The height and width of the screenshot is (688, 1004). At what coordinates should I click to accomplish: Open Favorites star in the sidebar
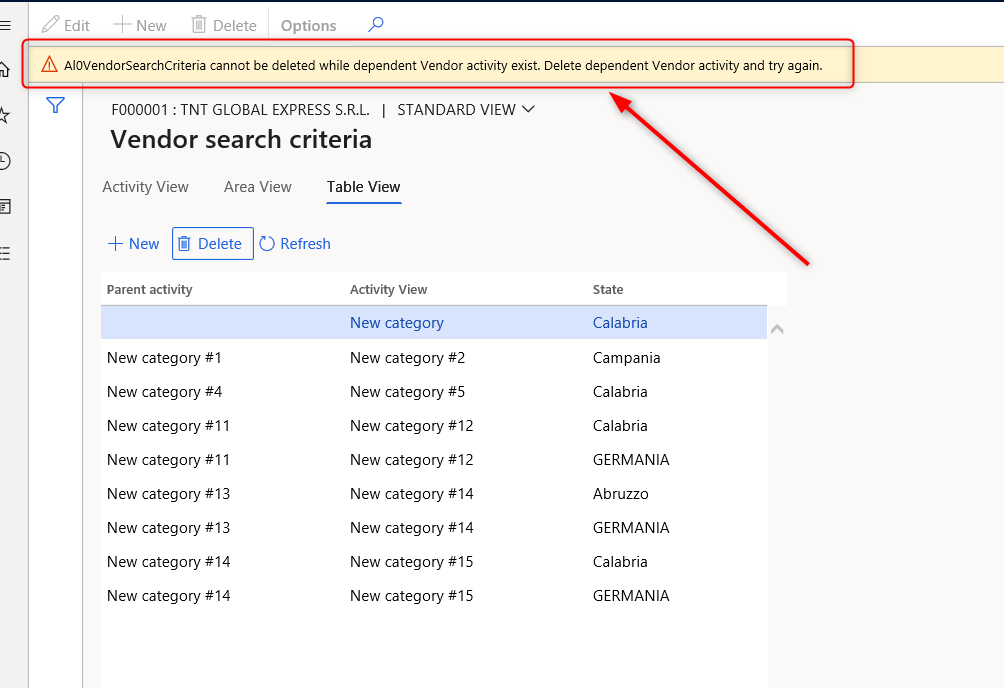pos(5,115)
